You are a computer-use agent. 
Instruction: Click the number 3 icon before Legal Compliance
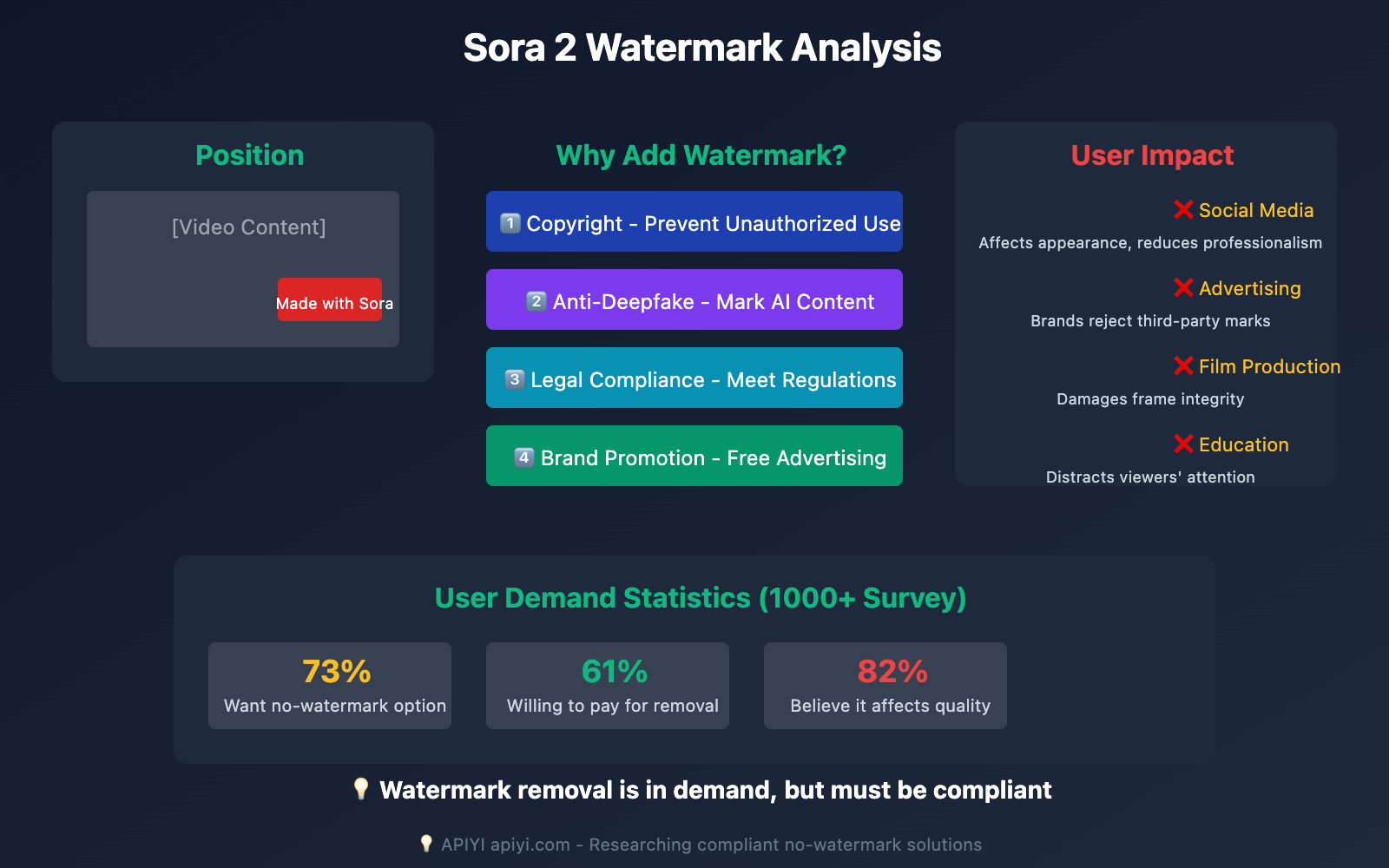point(515,379)
